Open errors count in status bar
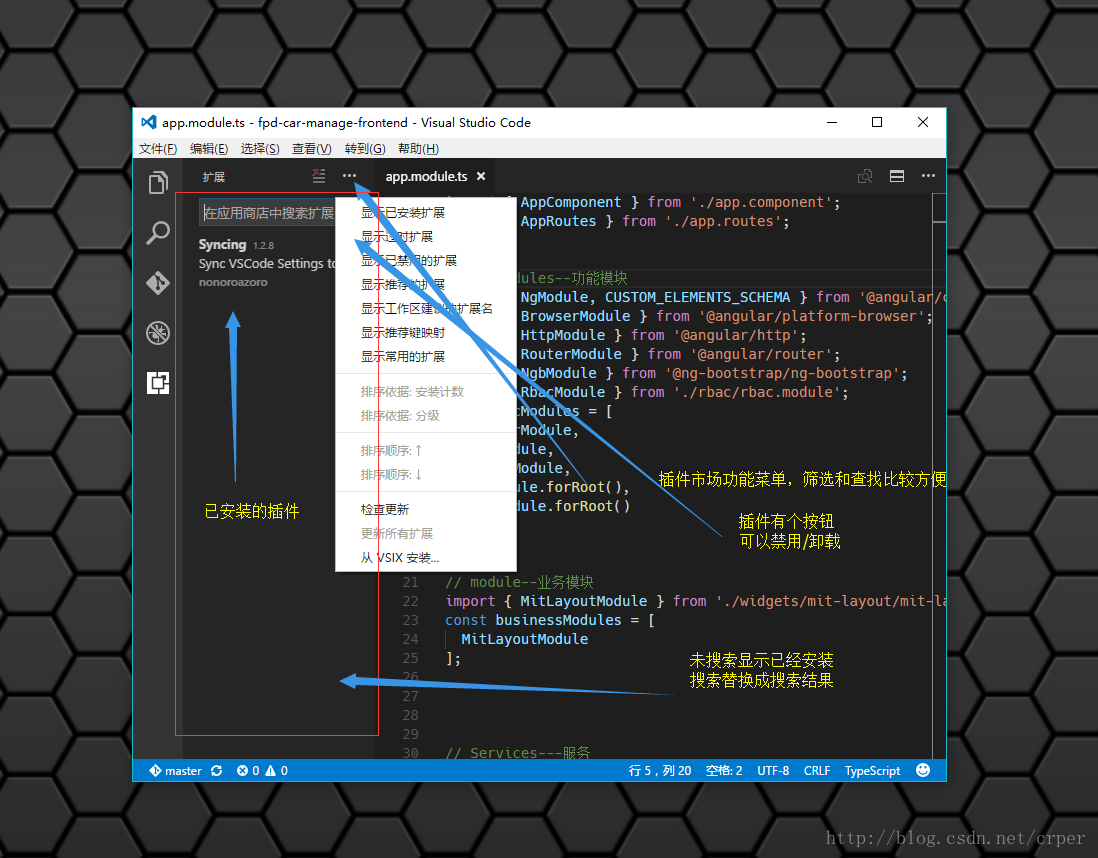 [x=248, y=770]
